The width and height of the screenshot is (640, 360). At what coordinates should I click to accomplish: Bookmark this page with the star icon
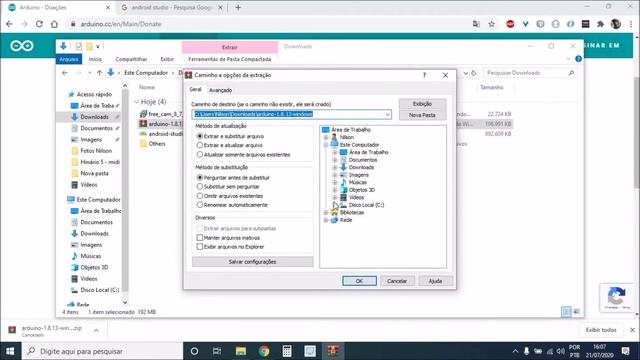coord(492,24)
